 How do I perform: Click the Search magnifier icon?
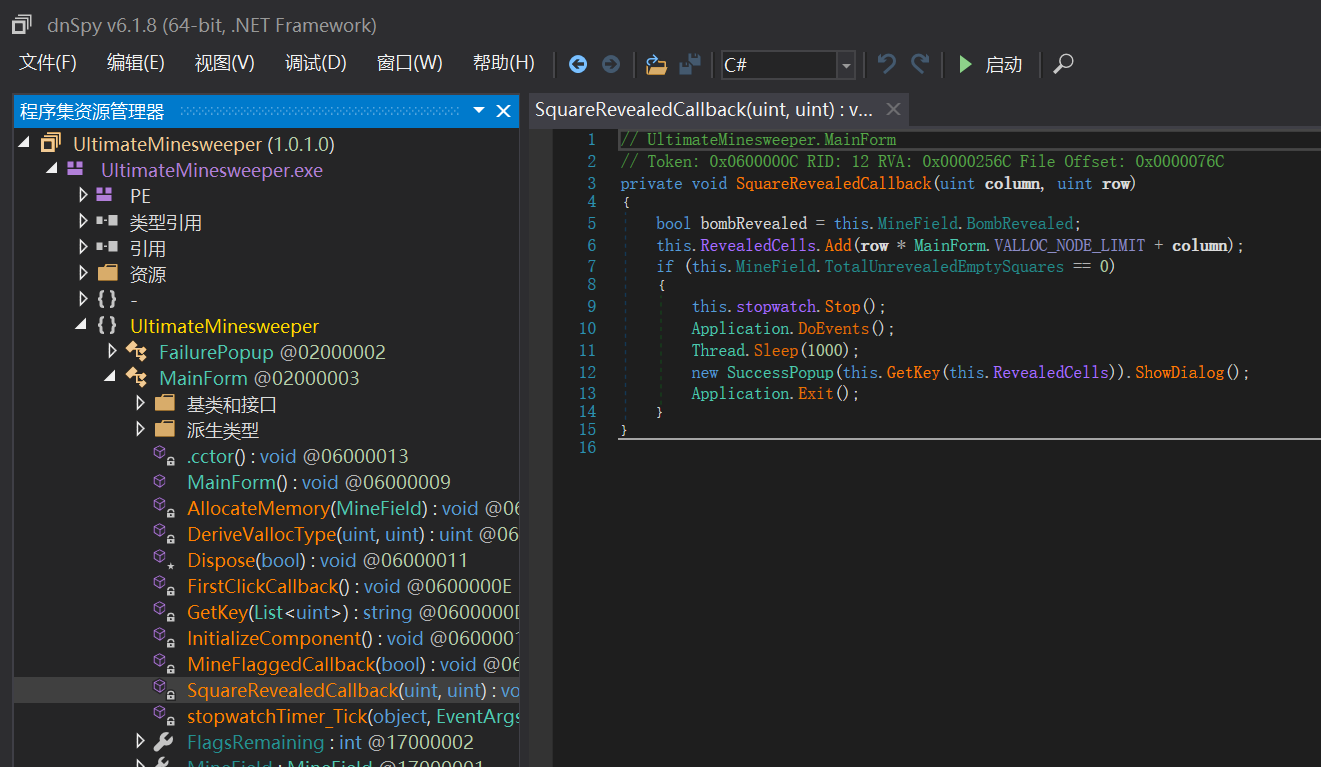point(1064,64)
